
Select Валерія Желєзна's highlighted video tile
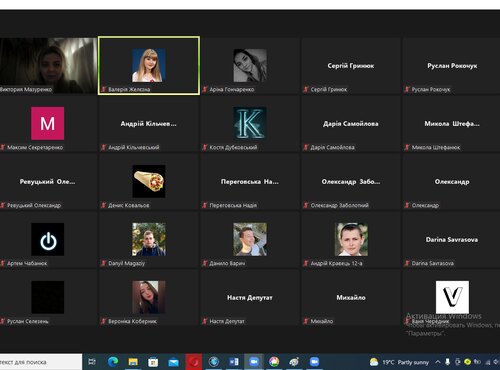(149, 66)
